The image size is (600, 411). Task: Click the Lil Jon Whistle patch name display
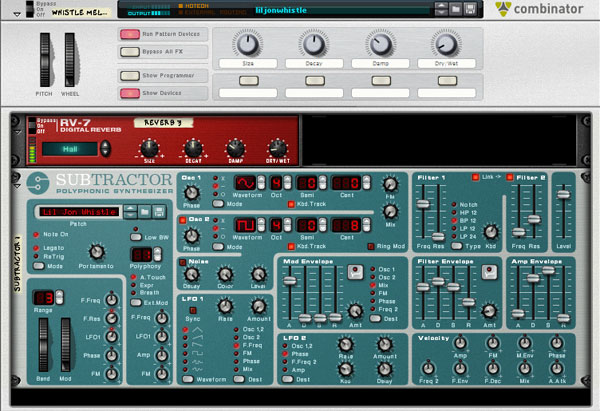pos(79,212)
